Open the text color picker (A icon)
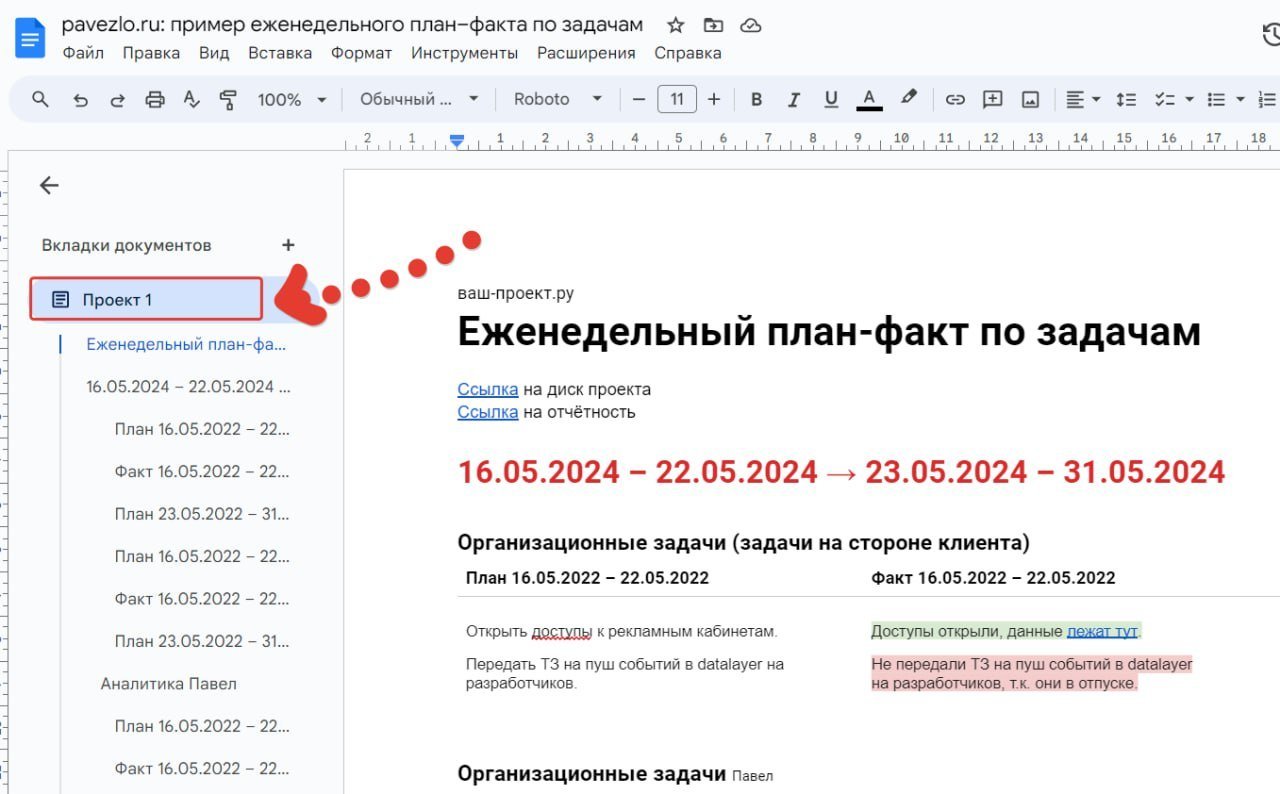 tap(869, 99)
